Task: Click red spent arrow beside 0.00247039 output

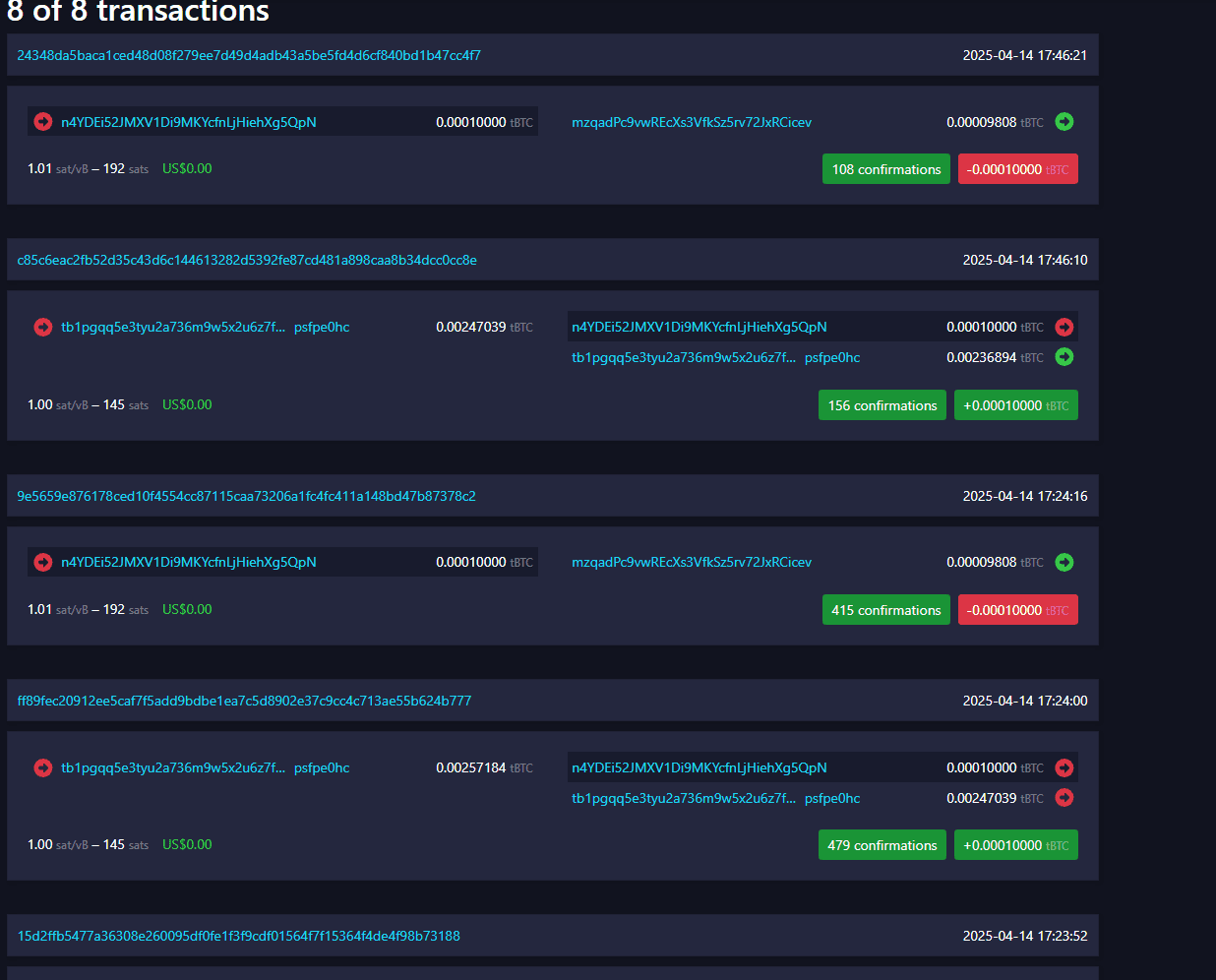Action: pyautogui.click(x=1064, y=797)
